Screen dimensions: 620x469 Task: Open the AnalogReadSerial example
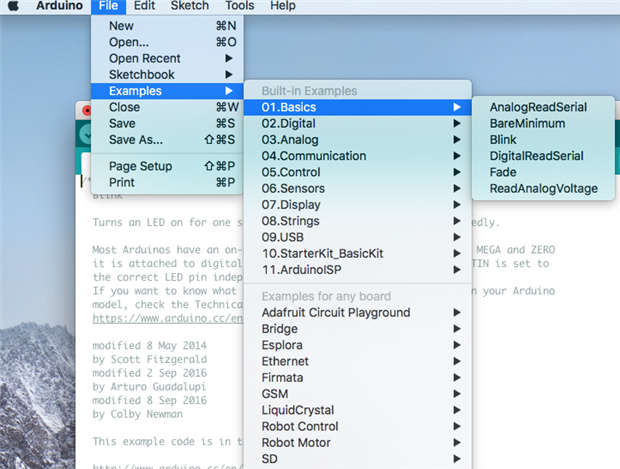point(543,107)
